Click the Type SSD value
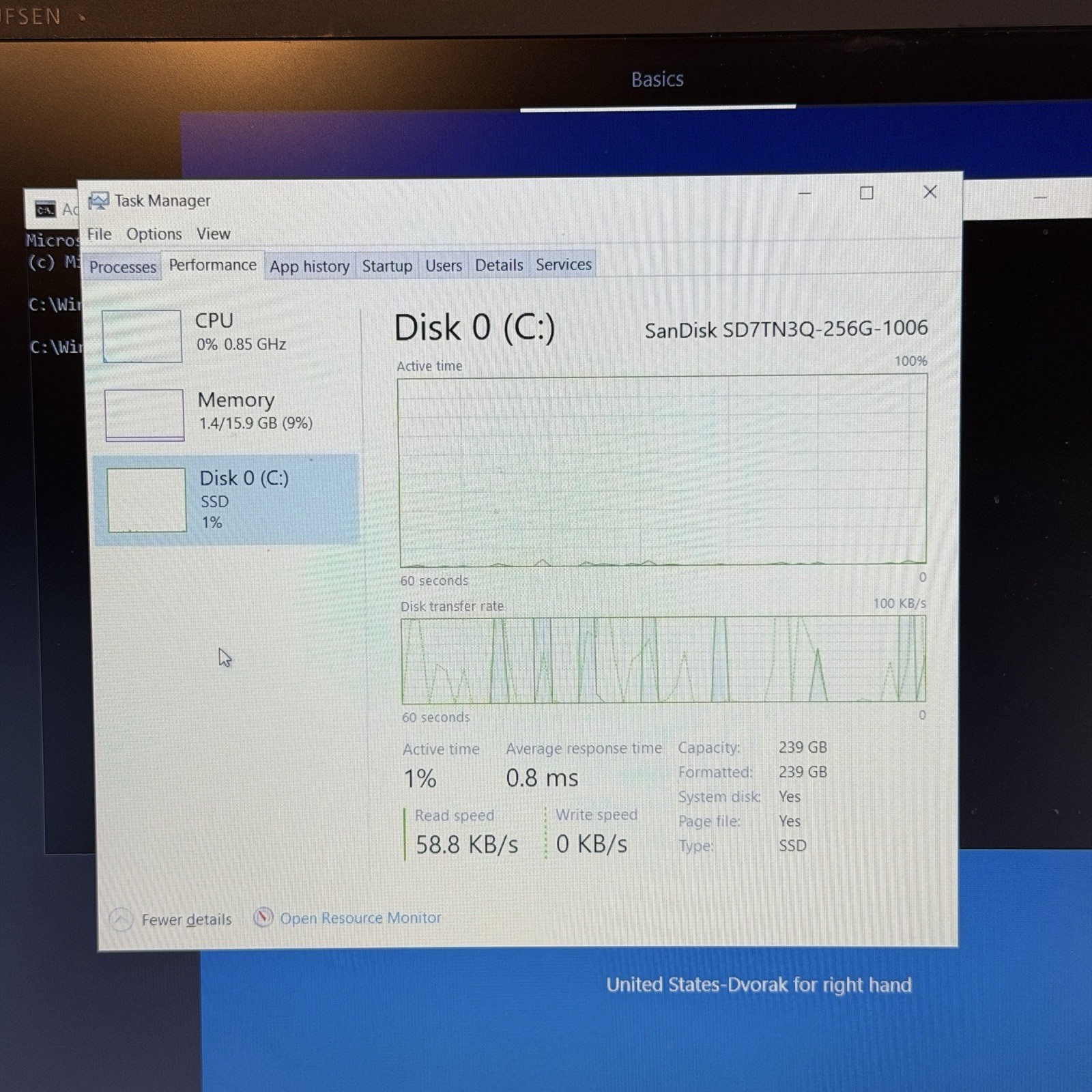This screenshot has width=1092, height=1092. (792, 846)
